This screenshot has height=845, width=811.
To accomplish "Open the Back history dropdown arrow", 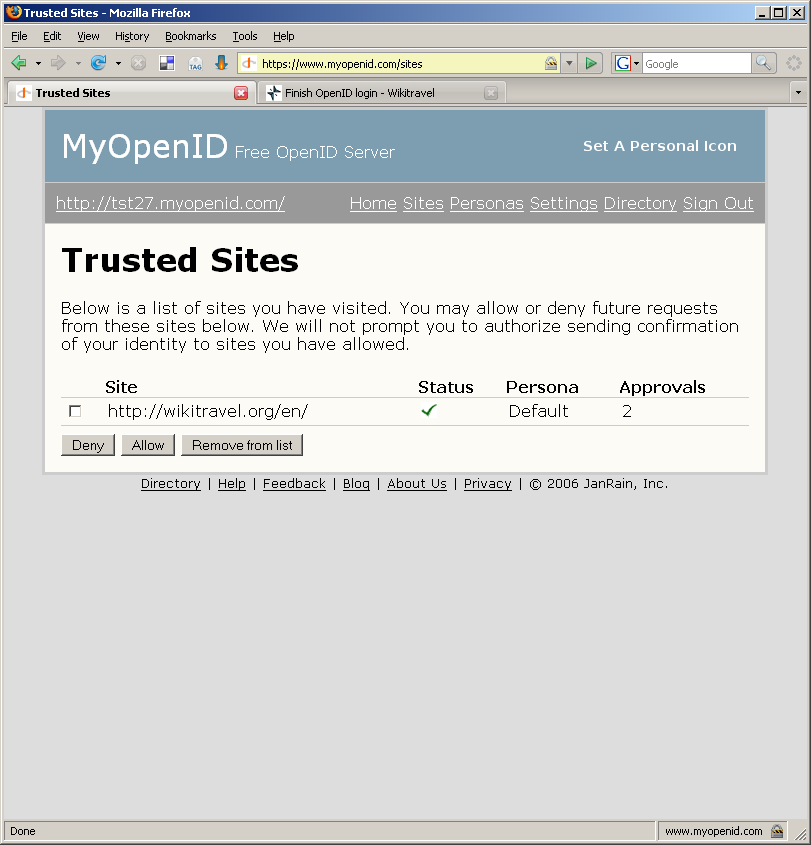I will pyautogui.click(x=38, y=64).
